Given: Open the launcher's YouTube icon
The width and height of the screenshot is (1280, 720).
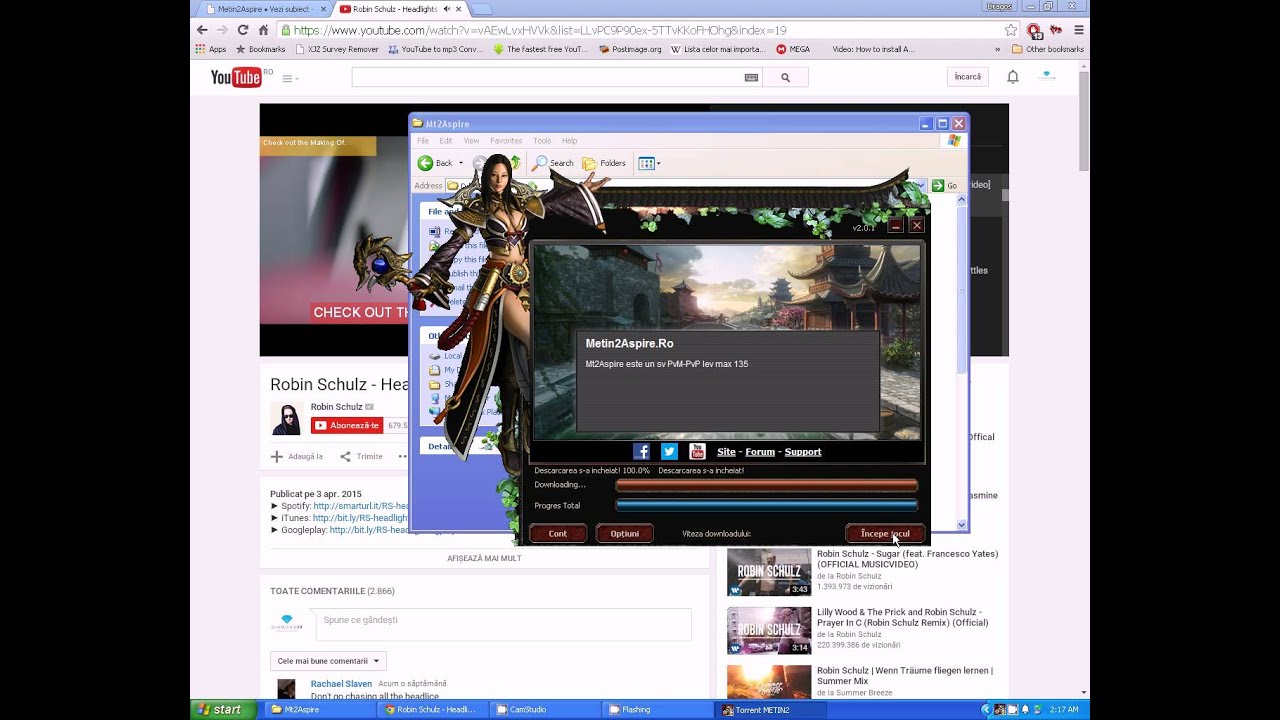Looking at the screenshot, I should [x=697, y=452].
